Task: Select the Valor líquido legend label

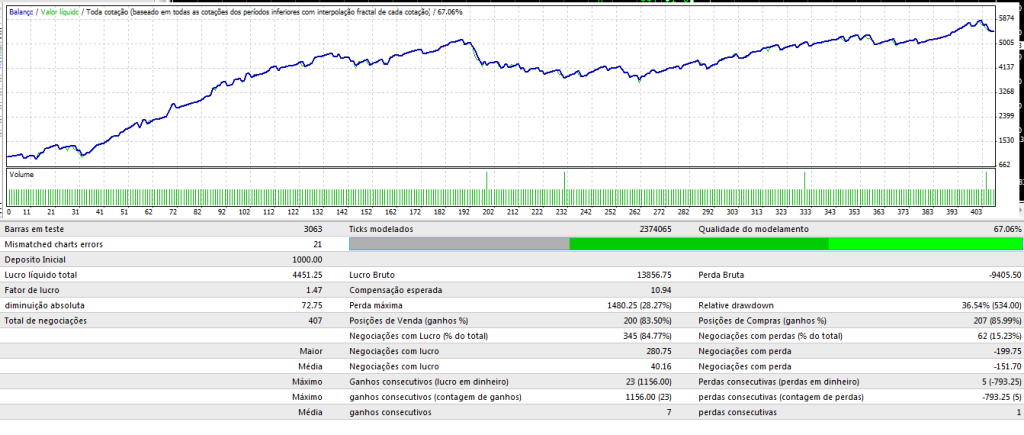Action: 61,12
